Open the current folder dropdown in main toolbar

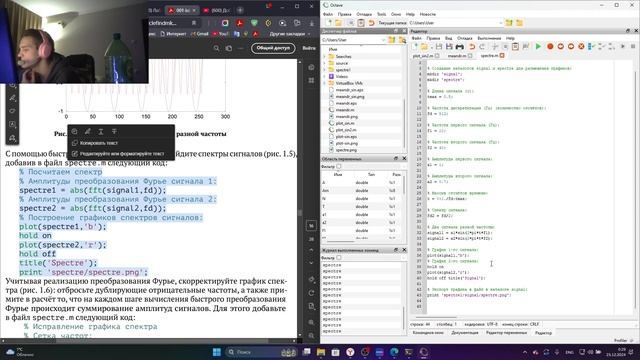point(500,23)
